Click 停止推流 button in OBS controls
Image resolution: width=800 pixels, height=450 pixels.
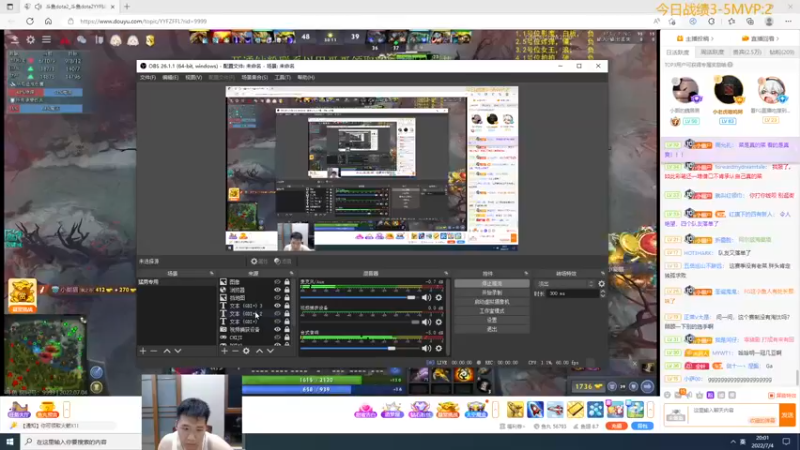[x=492, y=284]
